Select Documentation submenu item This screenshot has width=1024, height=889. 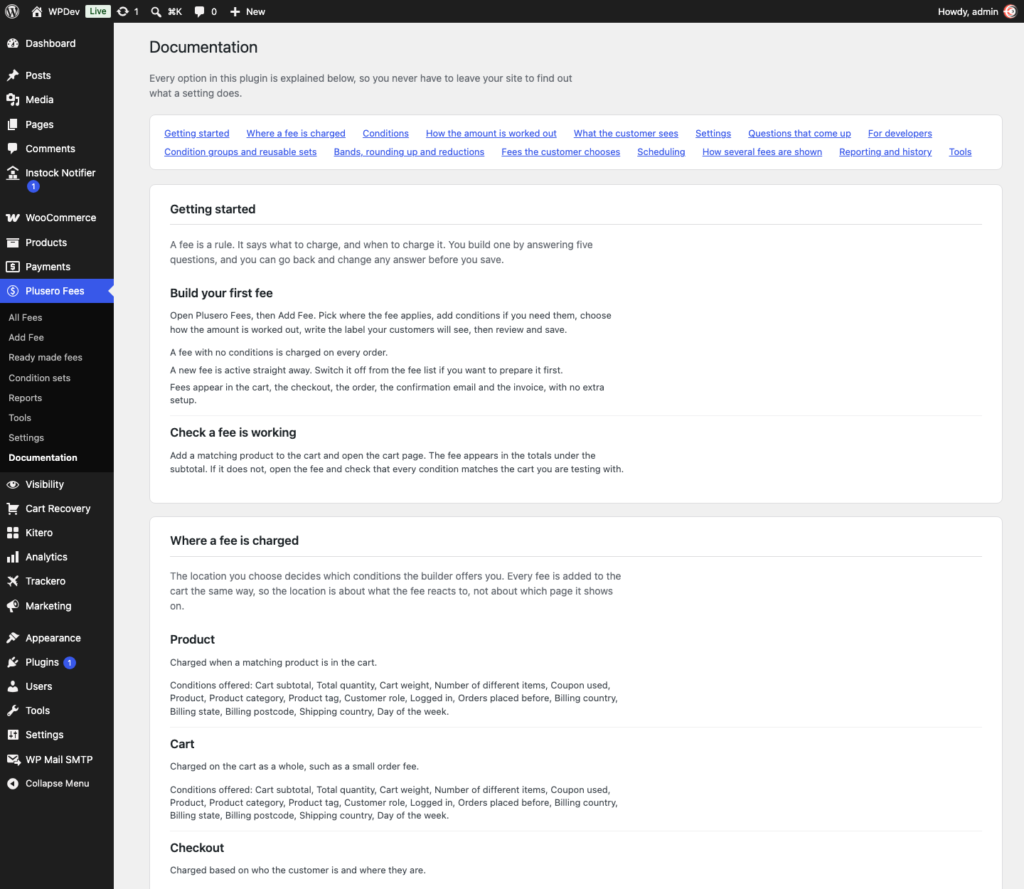point(42,457)
